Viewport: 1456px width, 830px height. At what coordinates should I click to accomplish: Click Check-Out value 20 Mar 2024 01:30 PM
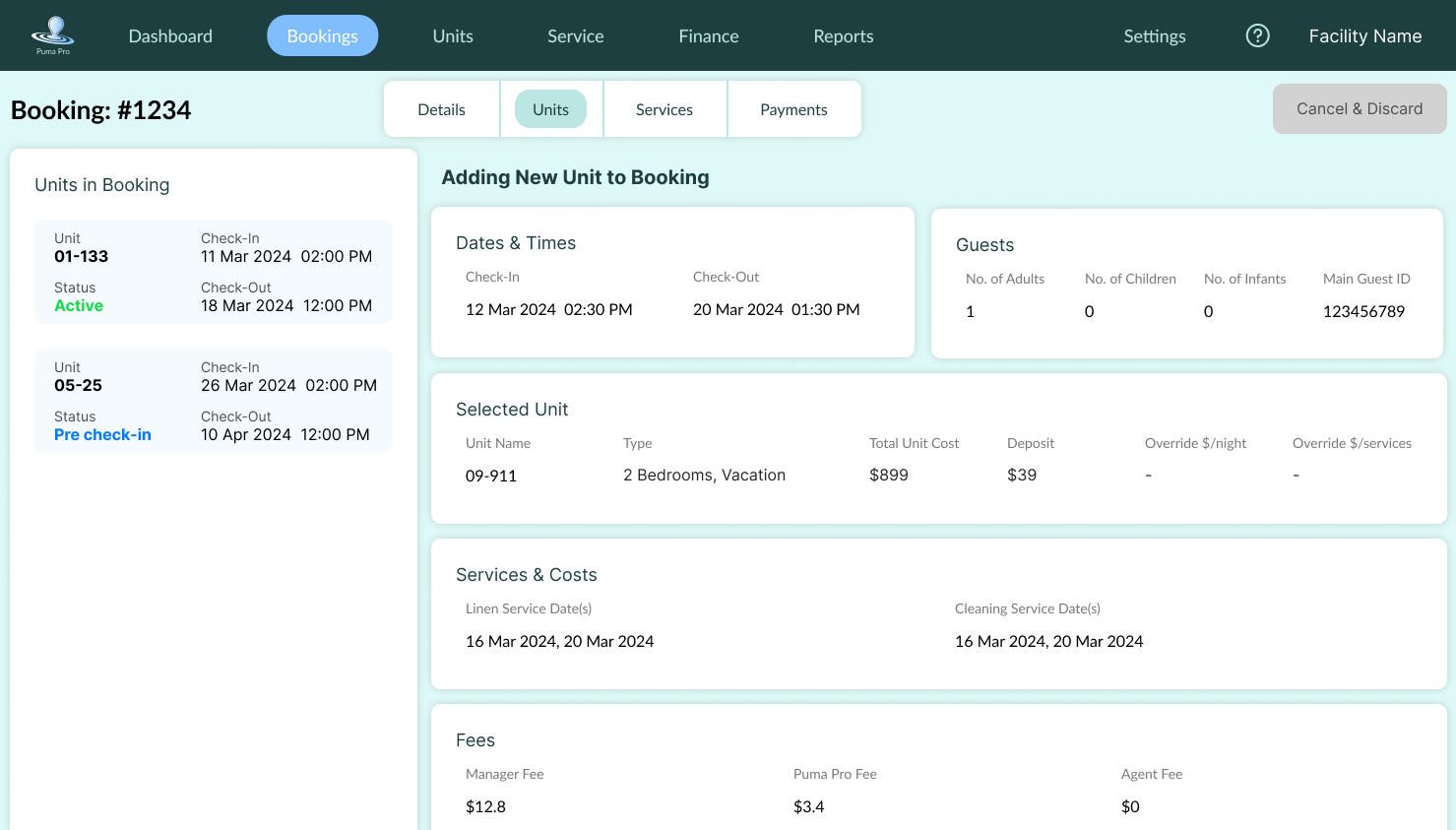pos(777,310)
